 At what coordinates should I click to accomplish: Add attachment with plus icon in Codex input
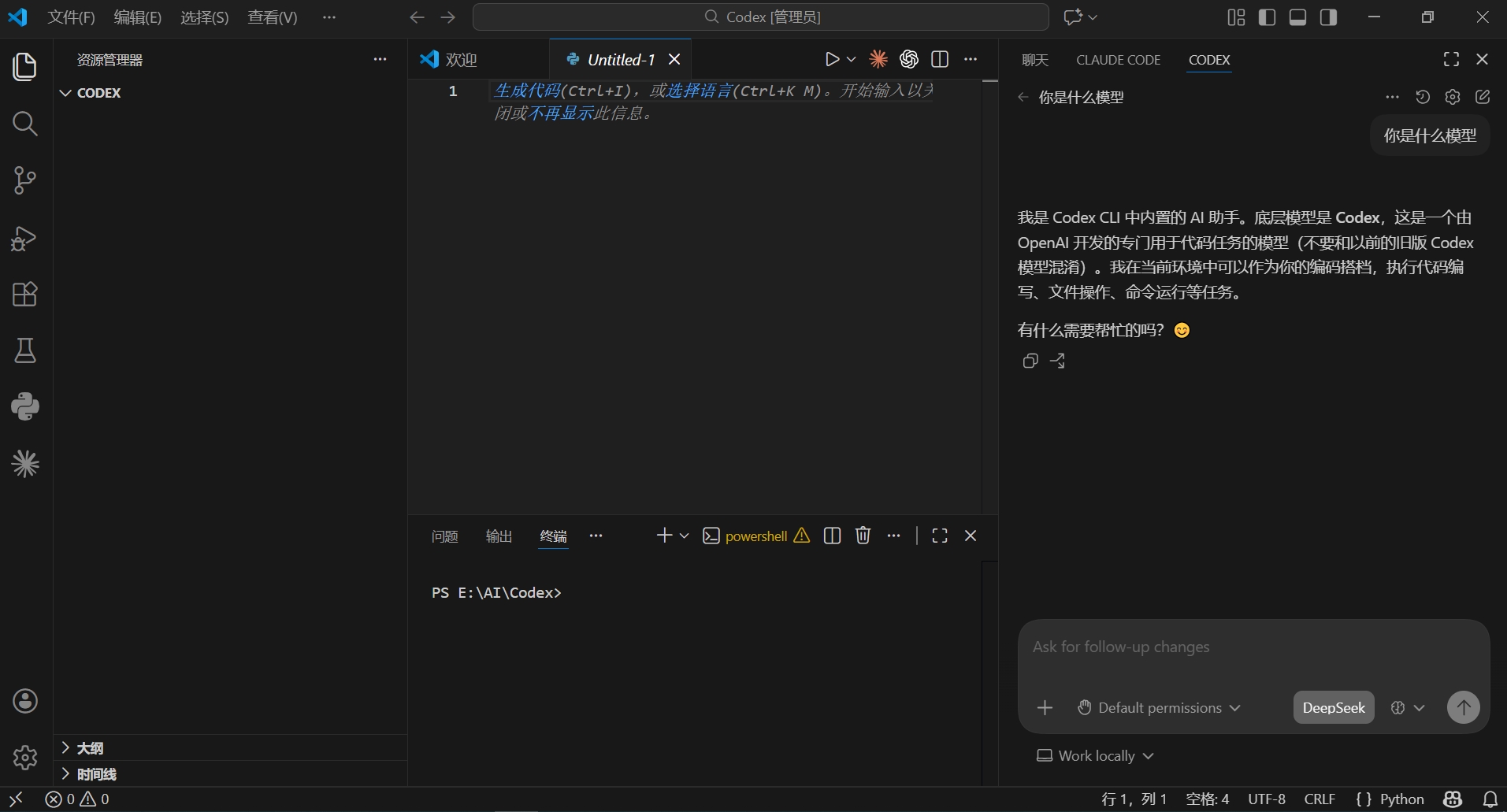pyautogui.click(x=1045, y=707)
